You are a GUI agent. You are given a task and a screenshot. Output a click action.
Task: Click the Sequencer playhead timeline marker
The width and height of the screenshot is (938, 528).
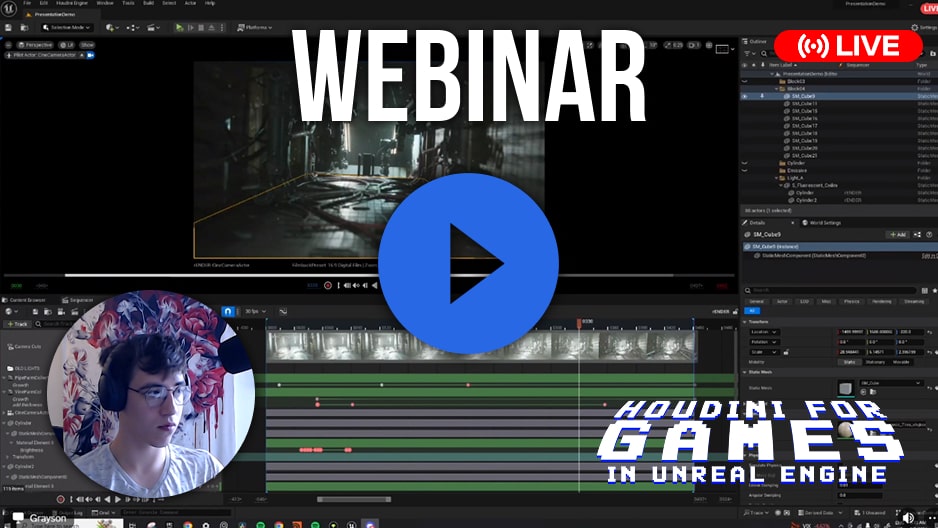[579, 323]
